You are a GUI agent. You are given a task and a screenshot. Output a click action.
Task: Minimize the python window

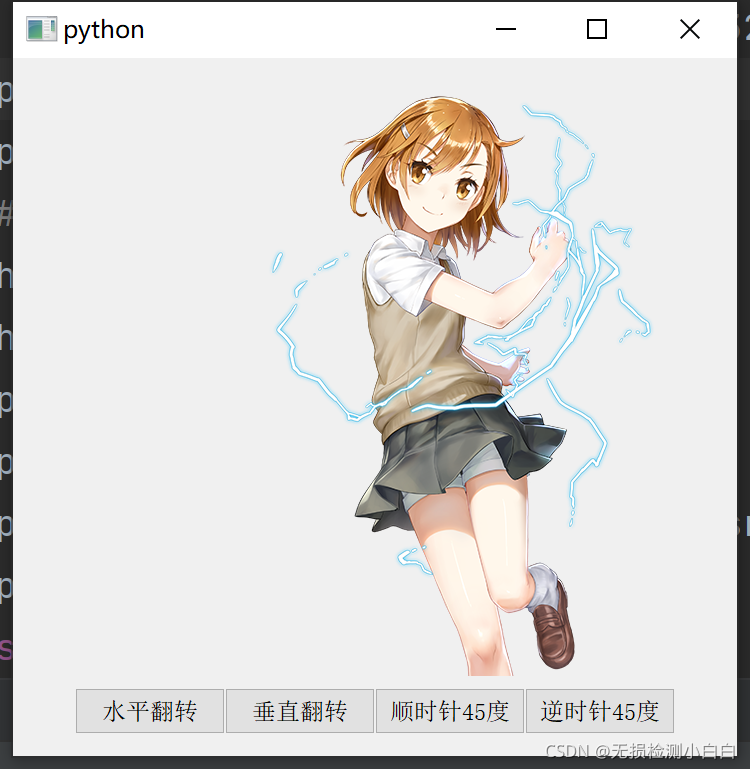tap(506, 29)
